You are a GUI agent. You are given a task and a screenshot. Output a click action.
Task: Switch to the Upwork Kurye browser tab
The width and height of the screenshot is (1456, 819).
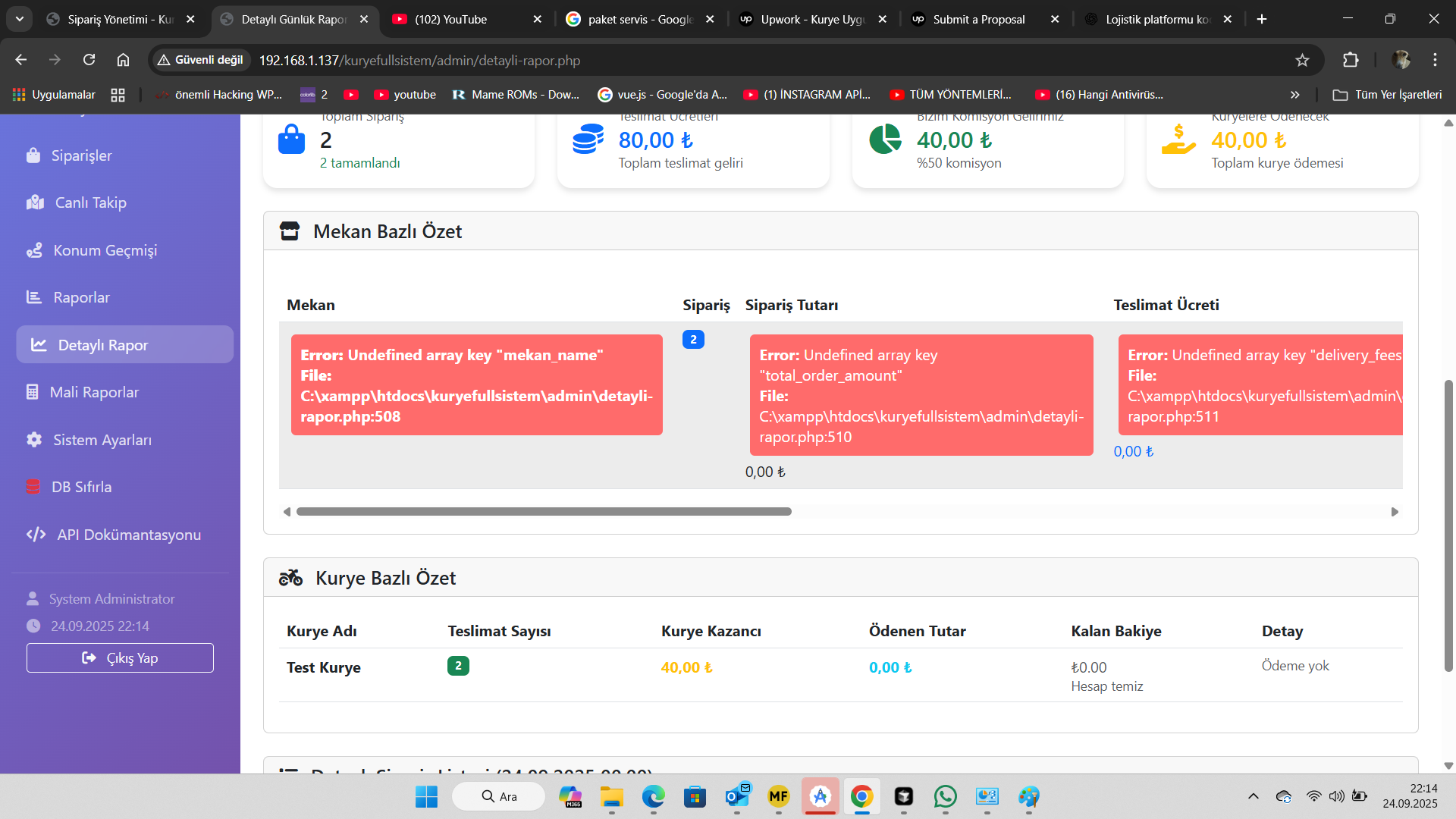(x=811, y=19)
